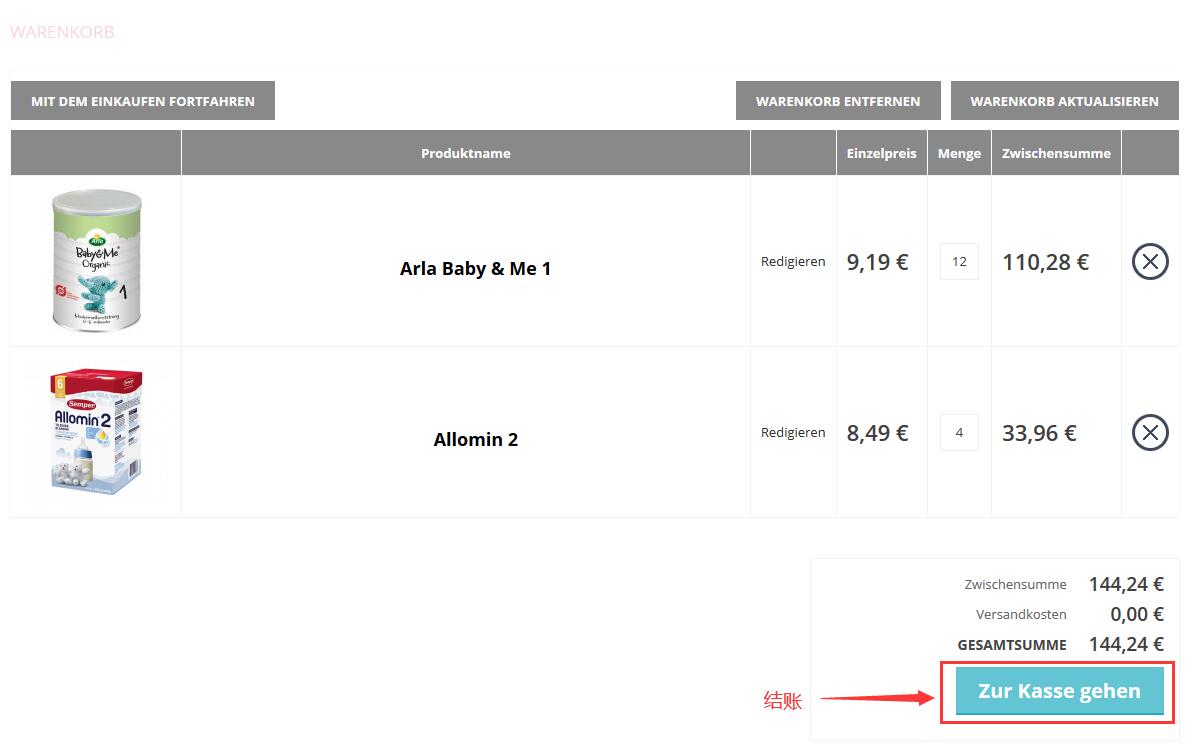Select the Zwischensumme column header

click(1057, 153)
